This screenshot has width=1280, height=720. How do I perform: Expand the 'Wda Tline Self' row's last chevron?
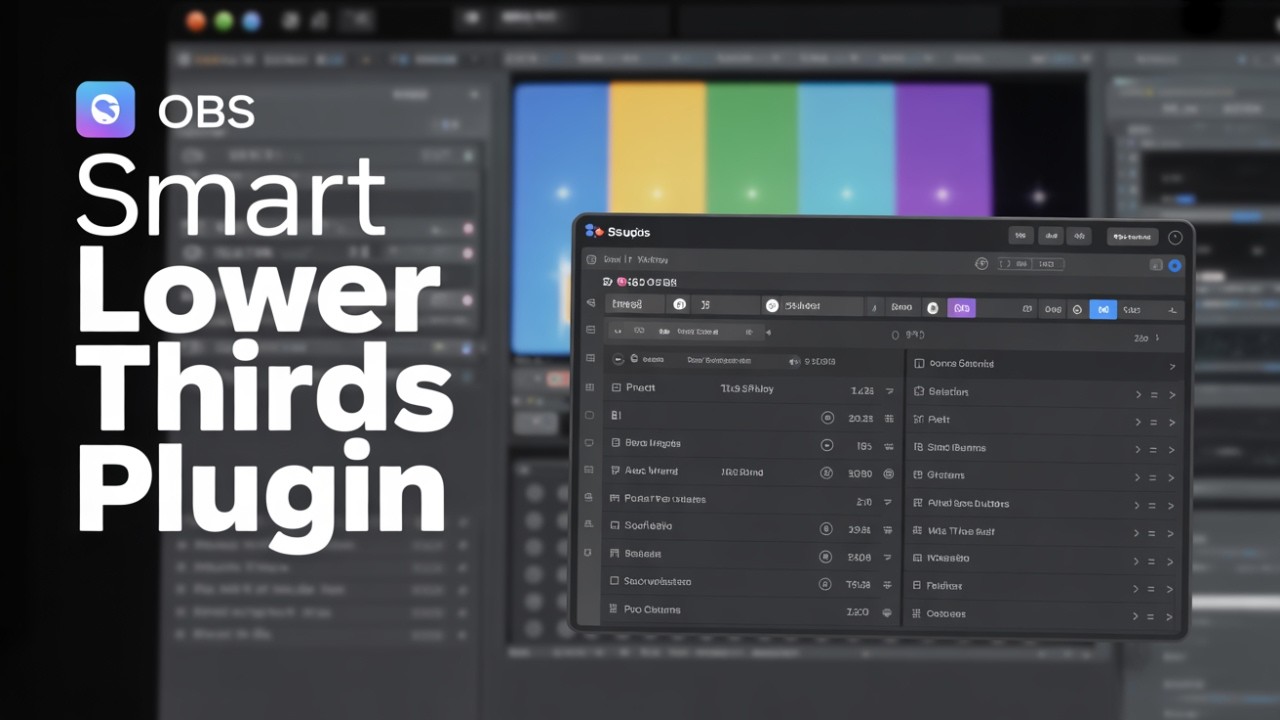point(1172,534)
